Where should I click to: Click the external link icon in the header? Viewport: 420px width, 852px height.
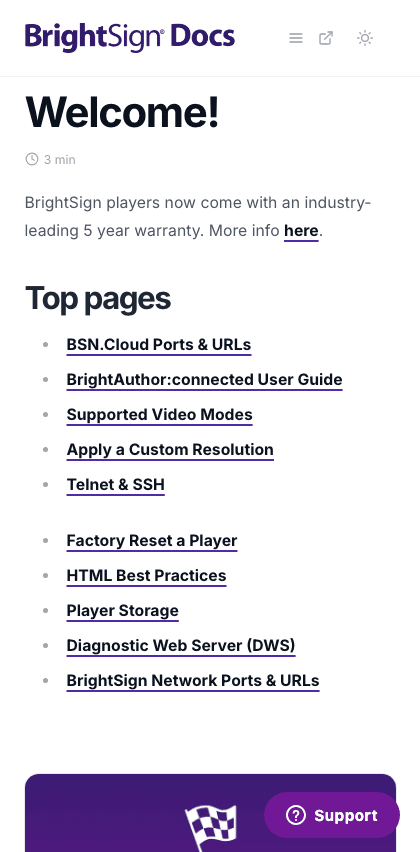[x=325, y=38]
